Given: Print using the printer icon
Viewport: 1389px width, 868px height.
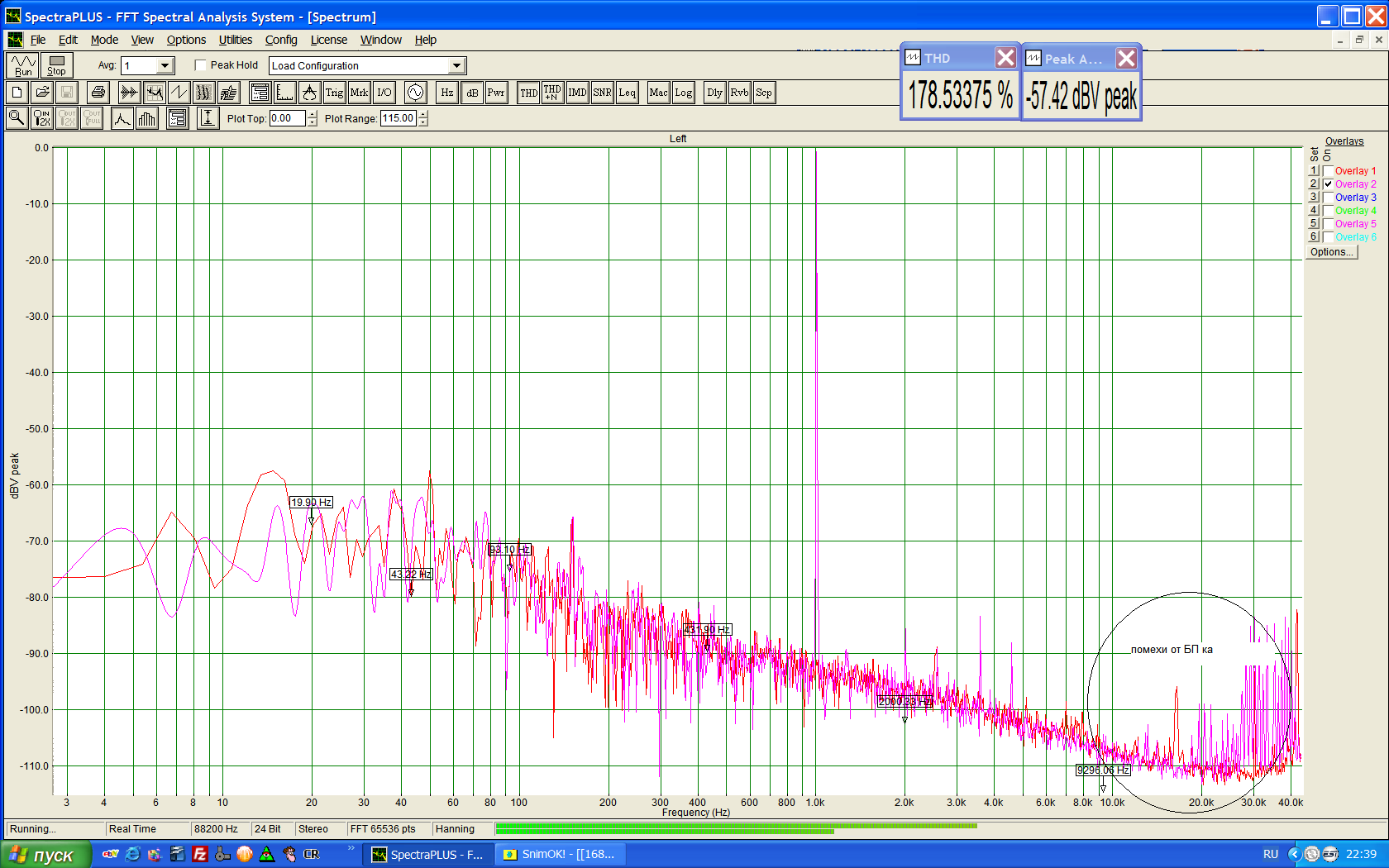Looking at the screenshot, I should click(x=98, y=93).
